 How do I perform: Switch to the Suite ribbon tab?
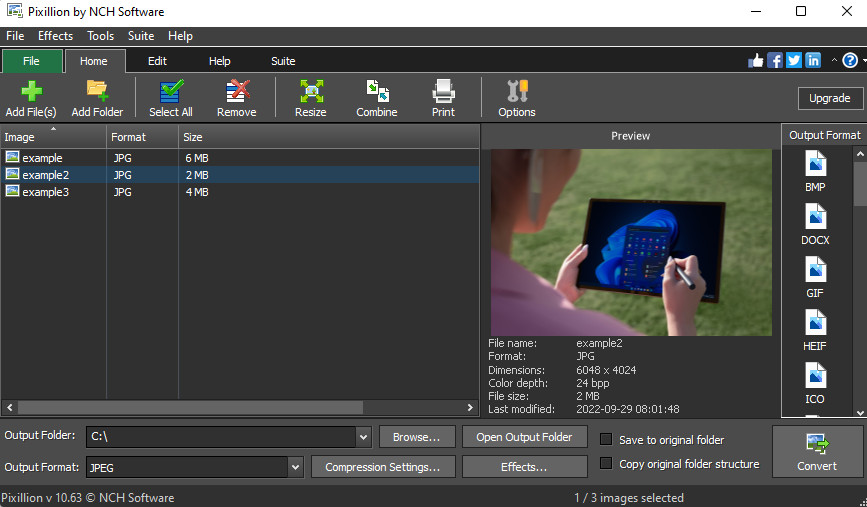coord(283,61)
